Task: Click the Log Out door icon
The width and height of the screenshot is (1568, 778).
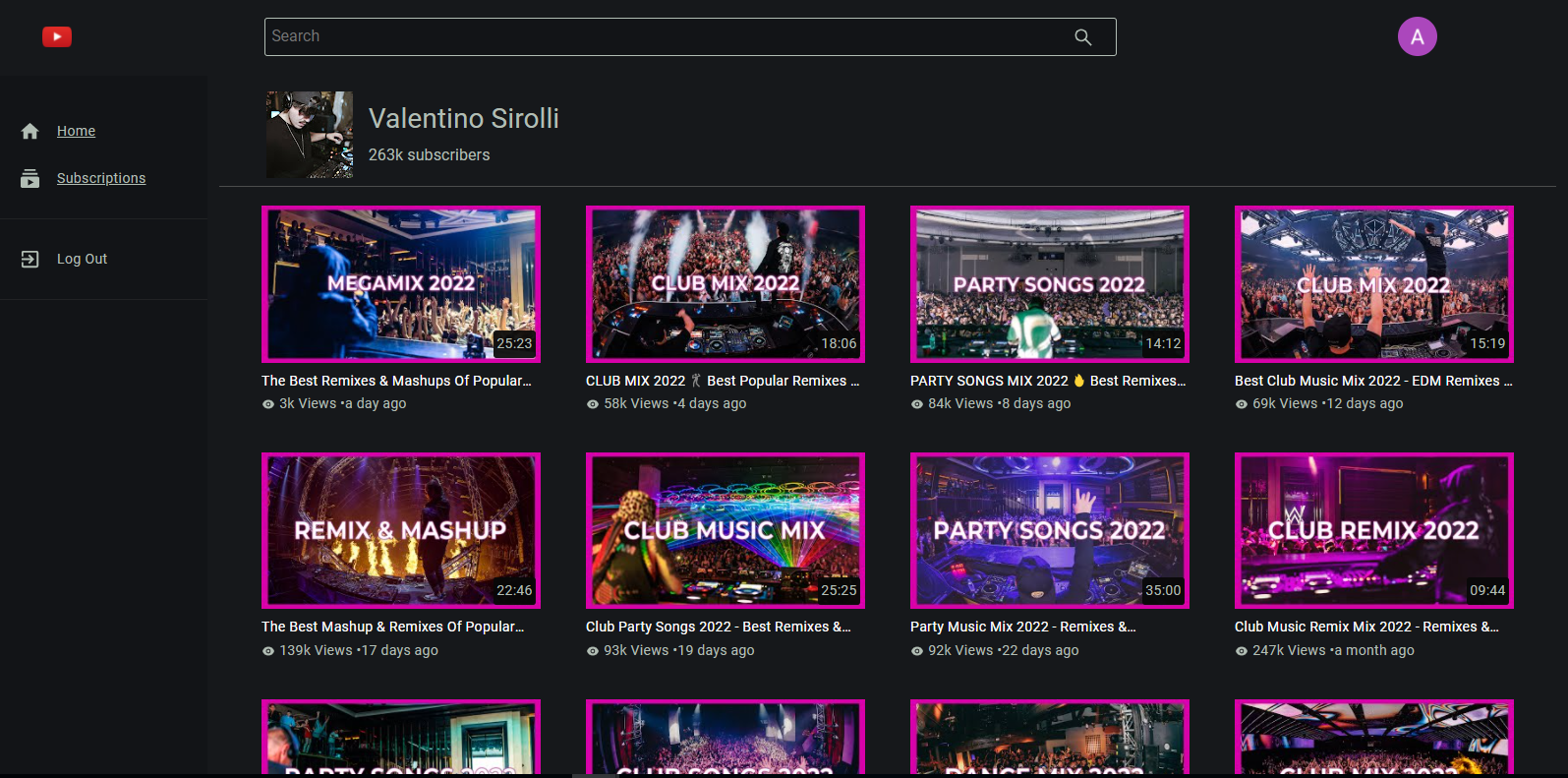Action: pyautogui.click(x=29, y=259)
